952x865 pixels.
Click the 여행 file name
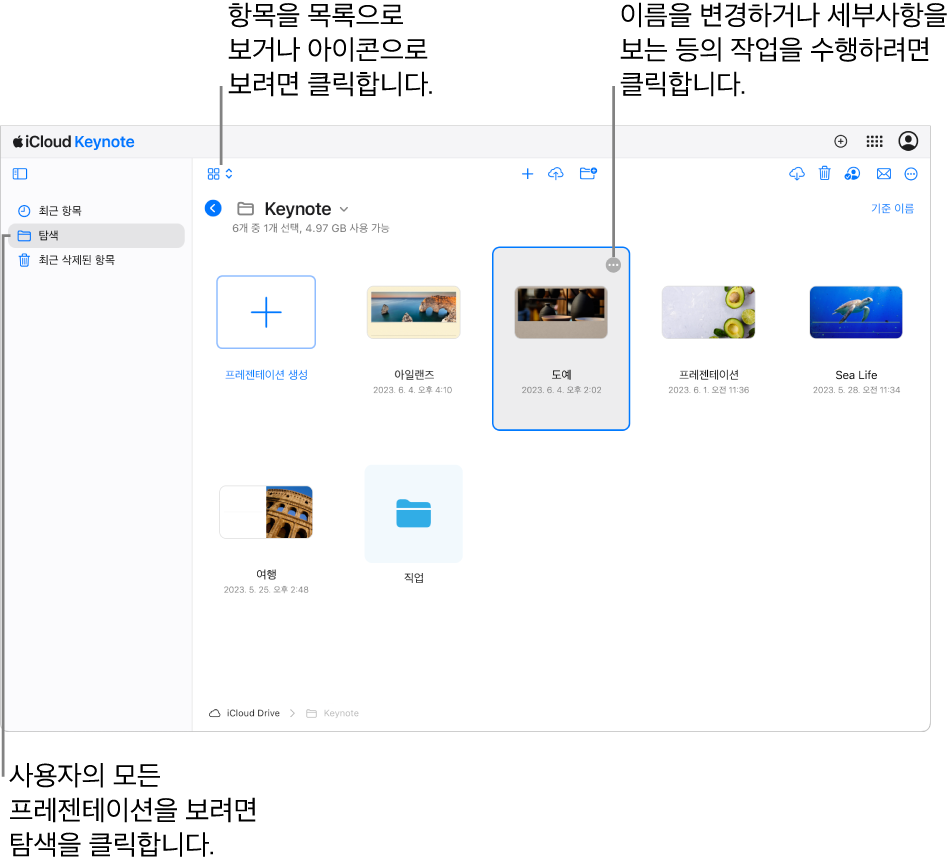266,574
